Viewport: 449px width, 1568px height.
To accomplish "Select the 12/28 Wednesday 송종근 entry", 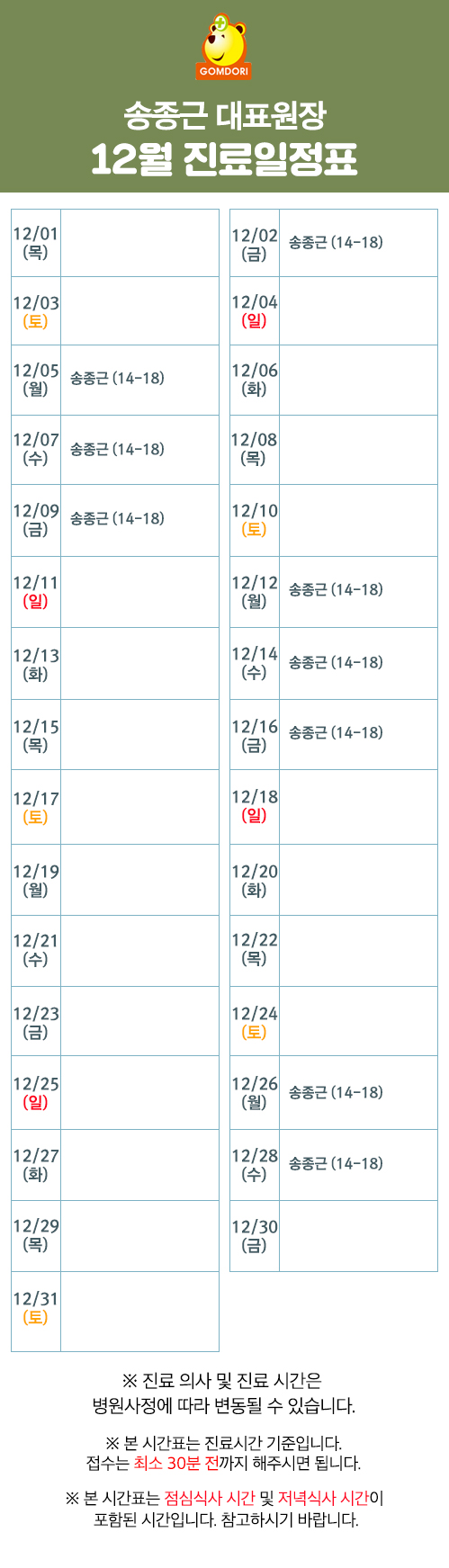I will tap(336, 1163).
